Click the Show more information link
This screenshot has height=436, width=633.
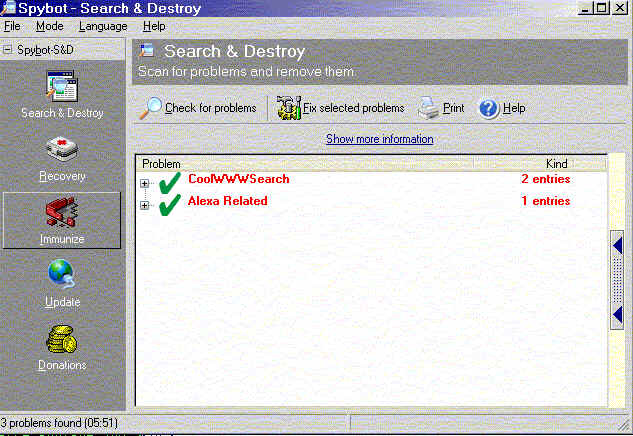coord(379,139)
